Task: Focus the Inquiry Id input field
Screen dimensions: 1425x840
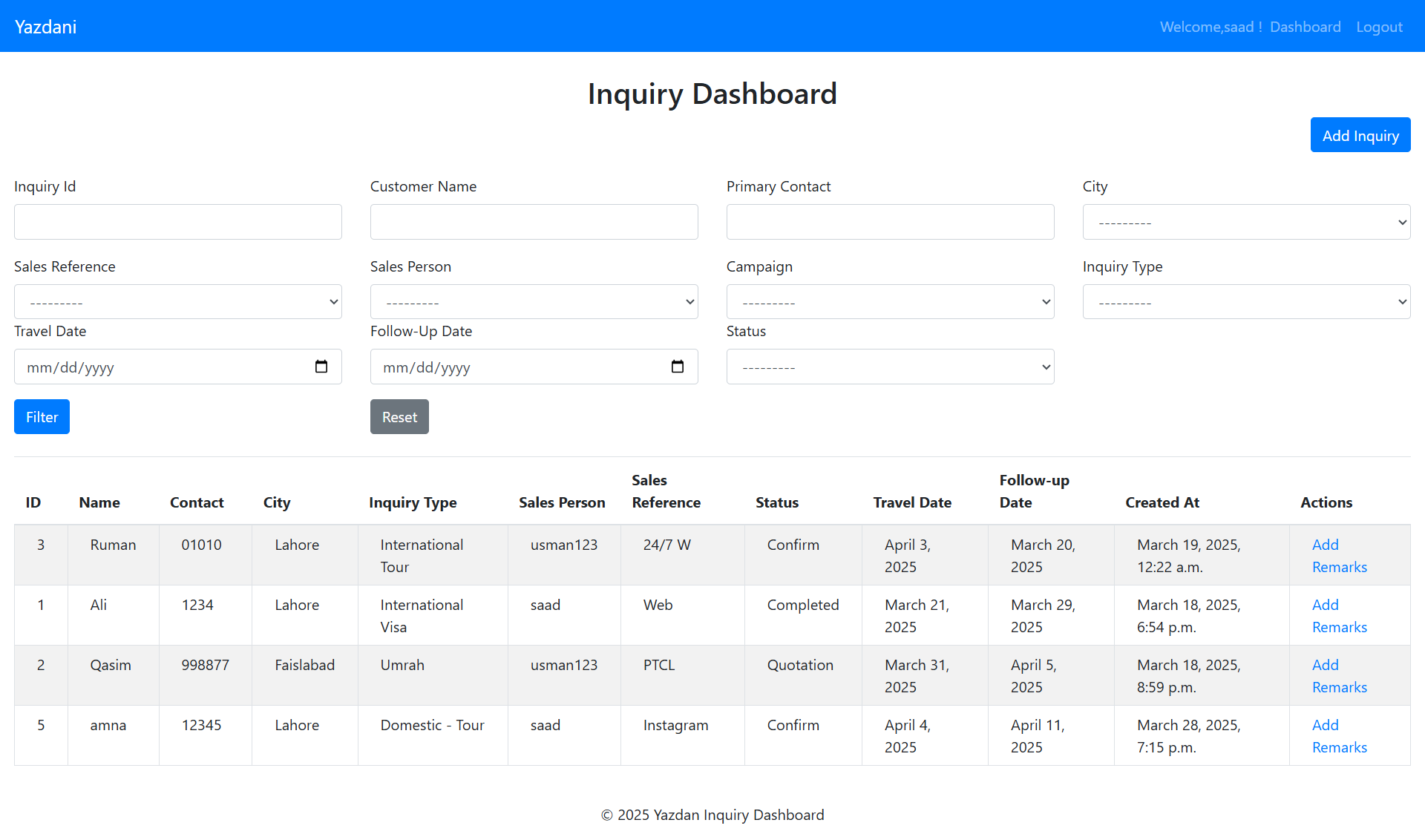Action: point(178,222)
